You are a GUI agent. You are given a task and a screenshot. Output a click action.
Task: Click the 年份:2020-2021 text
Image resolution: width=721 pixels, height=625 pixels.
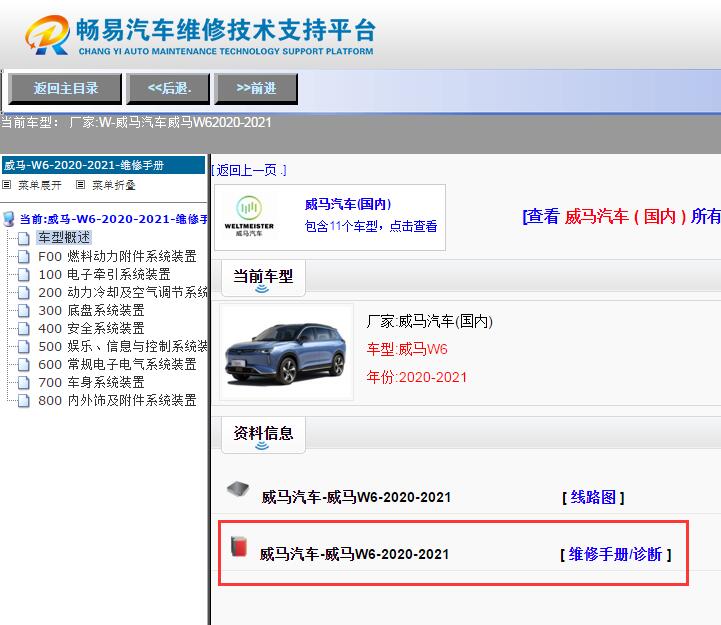[x=417, y=378]
